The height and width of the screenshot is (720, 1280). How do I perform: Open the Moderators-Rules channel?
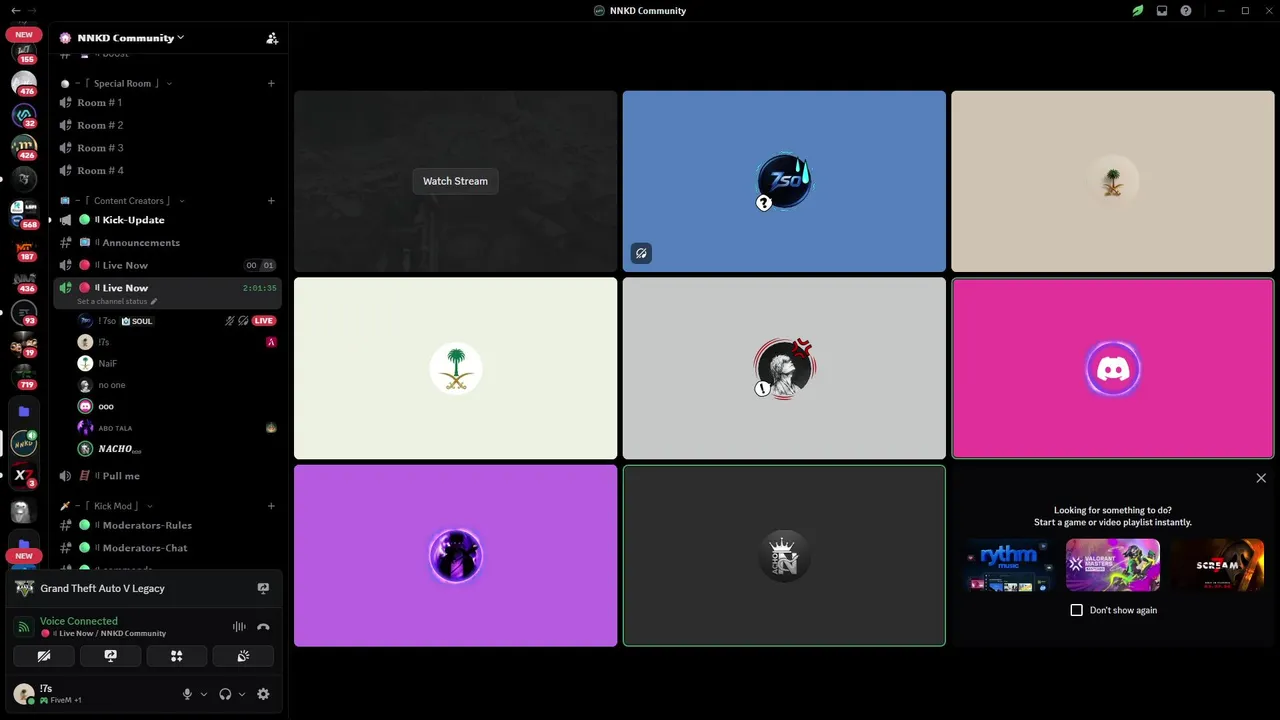click(x=167, y=525)
